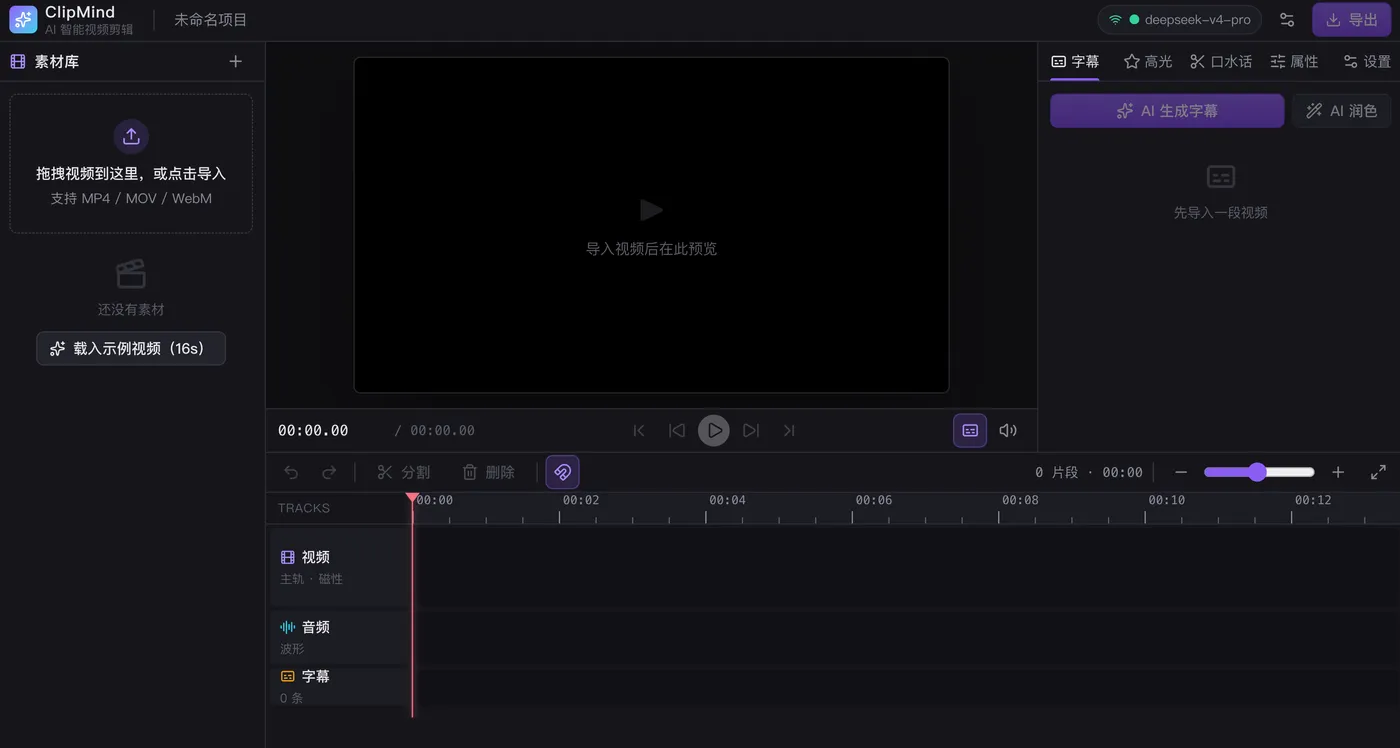The image size is (1400, 748).
Task: Open the deepseek-v4-pro model selector
Action: point(1179,20)
